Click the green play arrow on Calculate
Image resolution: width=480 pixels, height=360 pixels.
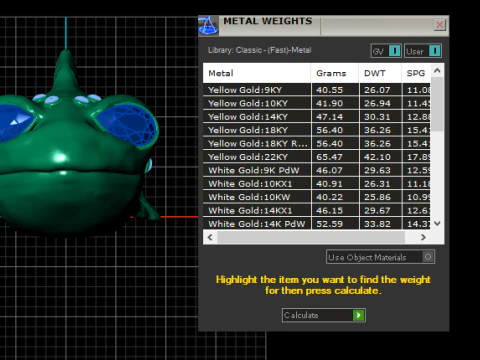pos(359,315)
